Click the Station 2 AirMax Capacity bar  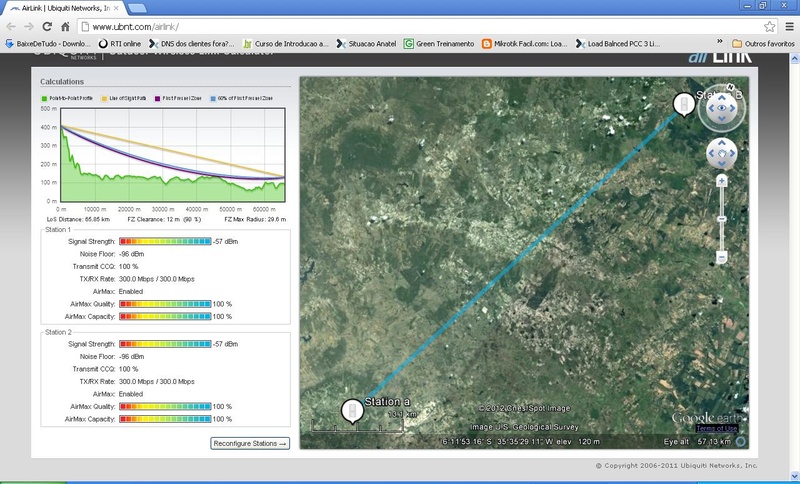coord(165,419)
